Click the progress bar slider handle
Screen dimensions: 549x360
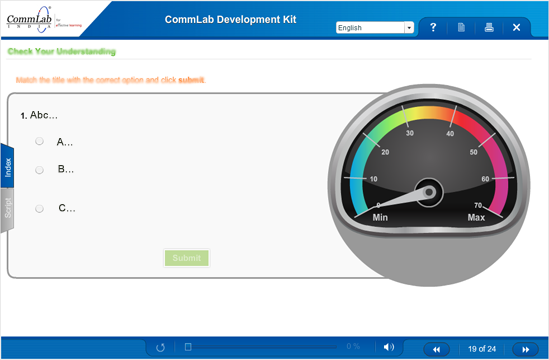[x=188, y=347]
